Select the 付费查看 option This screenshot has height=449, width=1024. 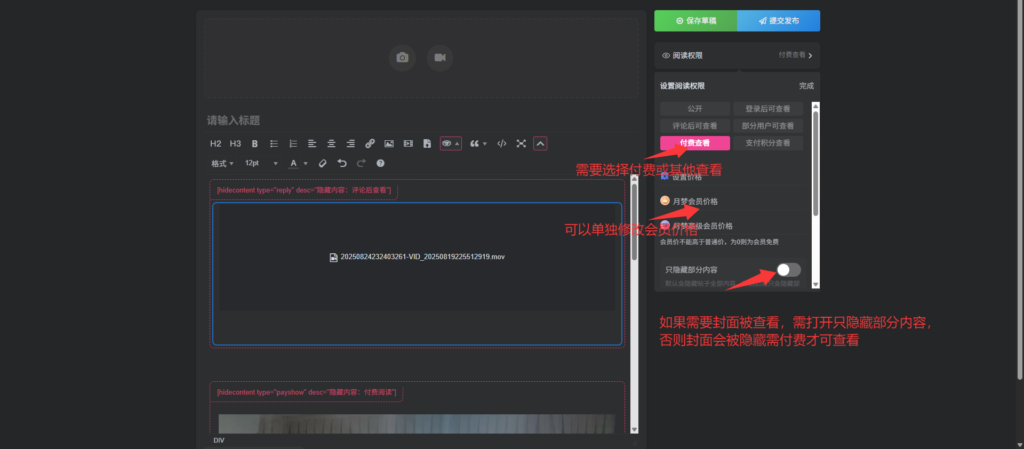tap(695, 143)
